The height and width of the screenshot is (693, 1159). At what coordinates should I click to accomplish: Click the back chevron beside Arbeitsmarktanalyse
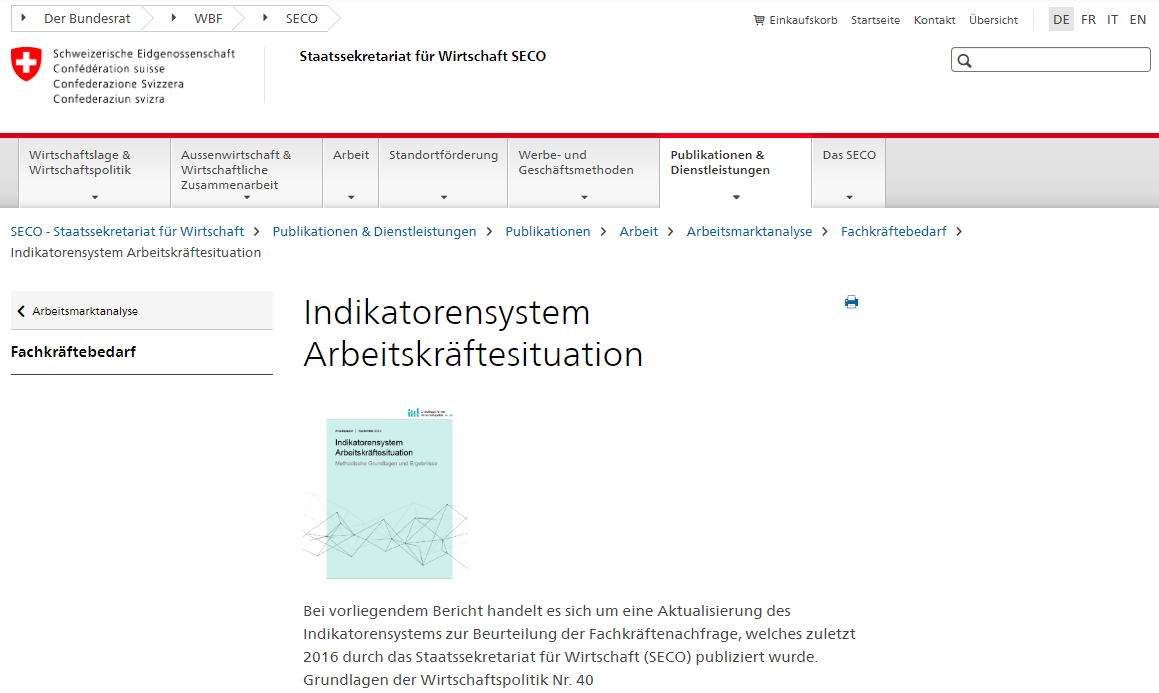coord(20,310)
